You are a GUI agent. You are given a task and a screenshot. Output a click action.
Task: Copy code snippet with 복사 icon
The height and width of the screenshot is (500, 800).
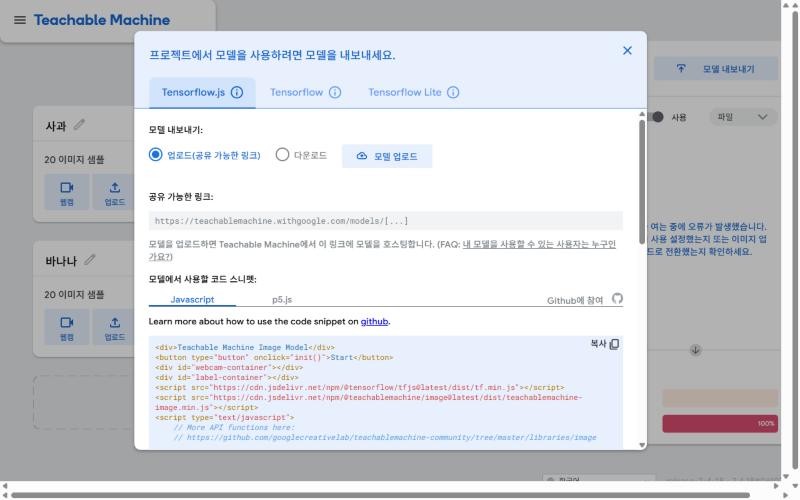(614, 344)
